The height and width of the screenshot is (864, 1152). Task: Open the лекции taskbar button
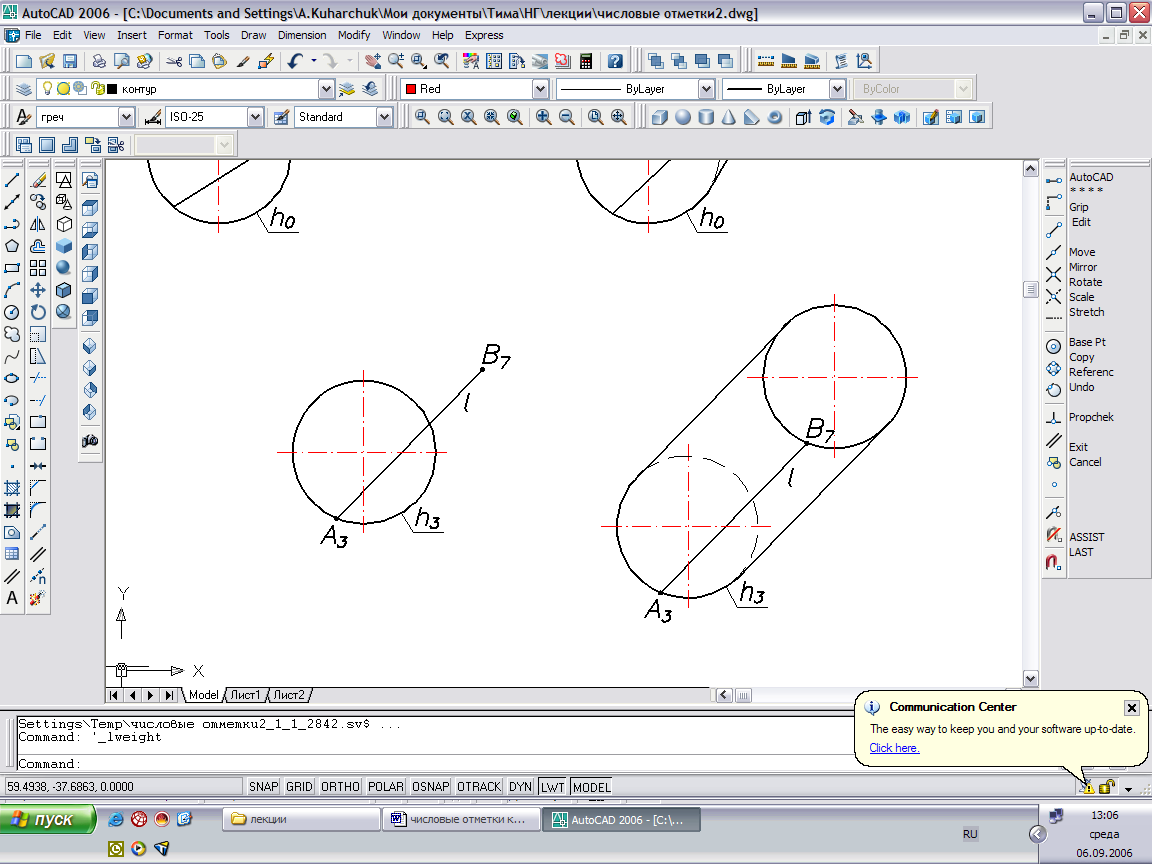click(301, 819)
